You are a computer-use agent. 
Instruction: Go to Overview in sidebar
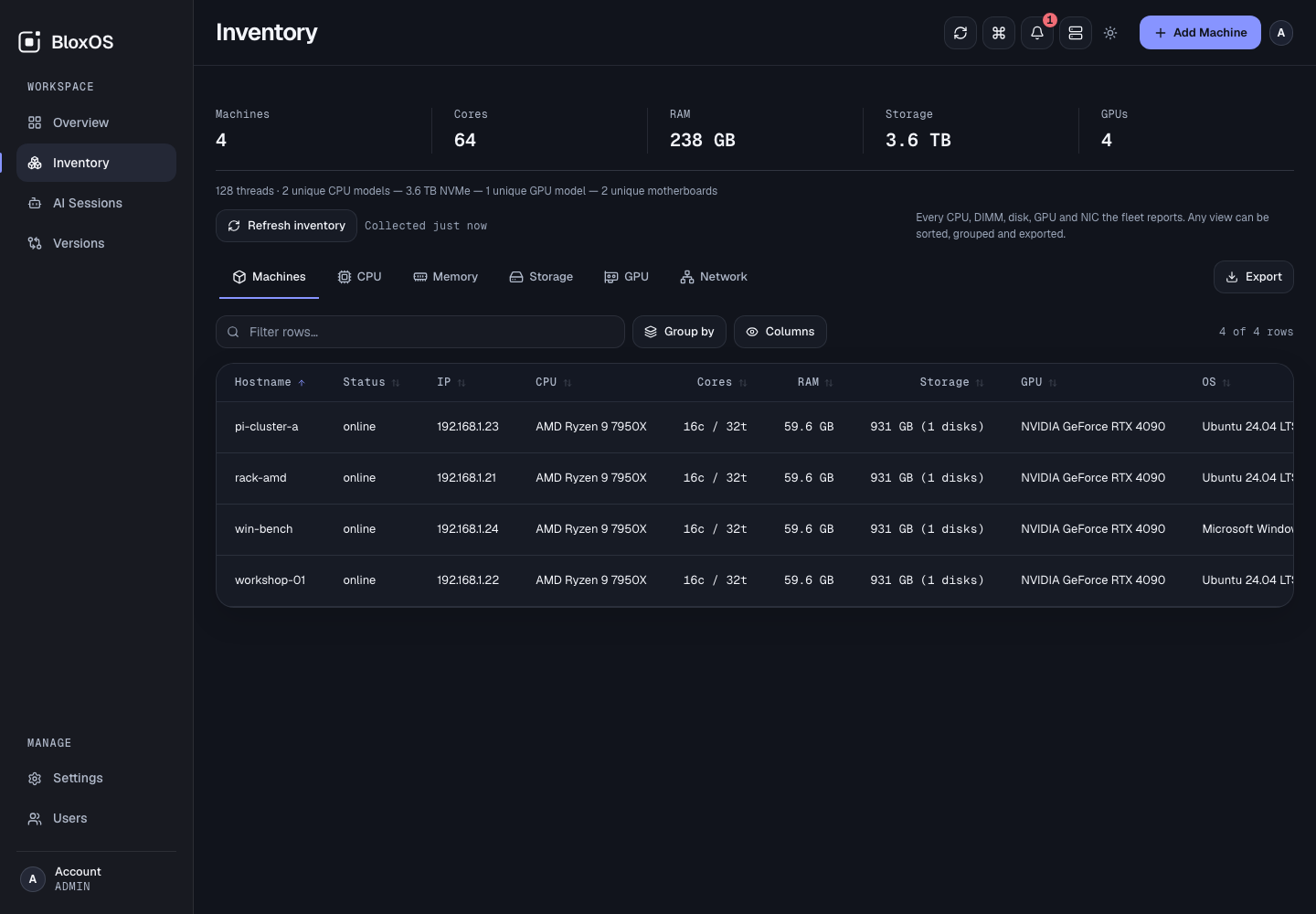click(96, 122)
